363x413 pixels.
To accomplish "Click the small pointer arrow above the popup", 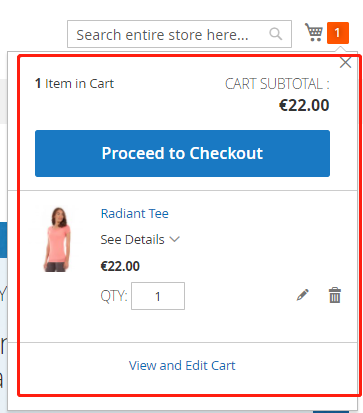I will (340, 50).
